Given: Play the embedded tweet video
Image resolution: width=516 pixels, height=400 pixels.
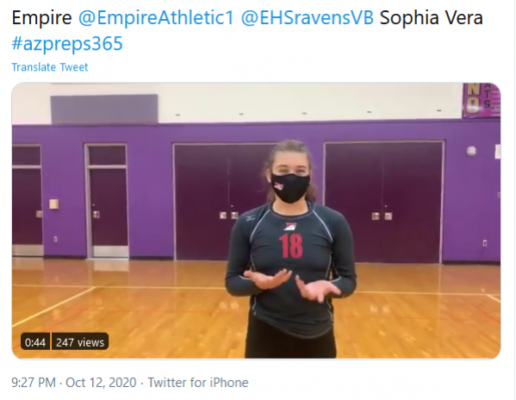Looking at the screenshot, I should click(x=256, y=221).
